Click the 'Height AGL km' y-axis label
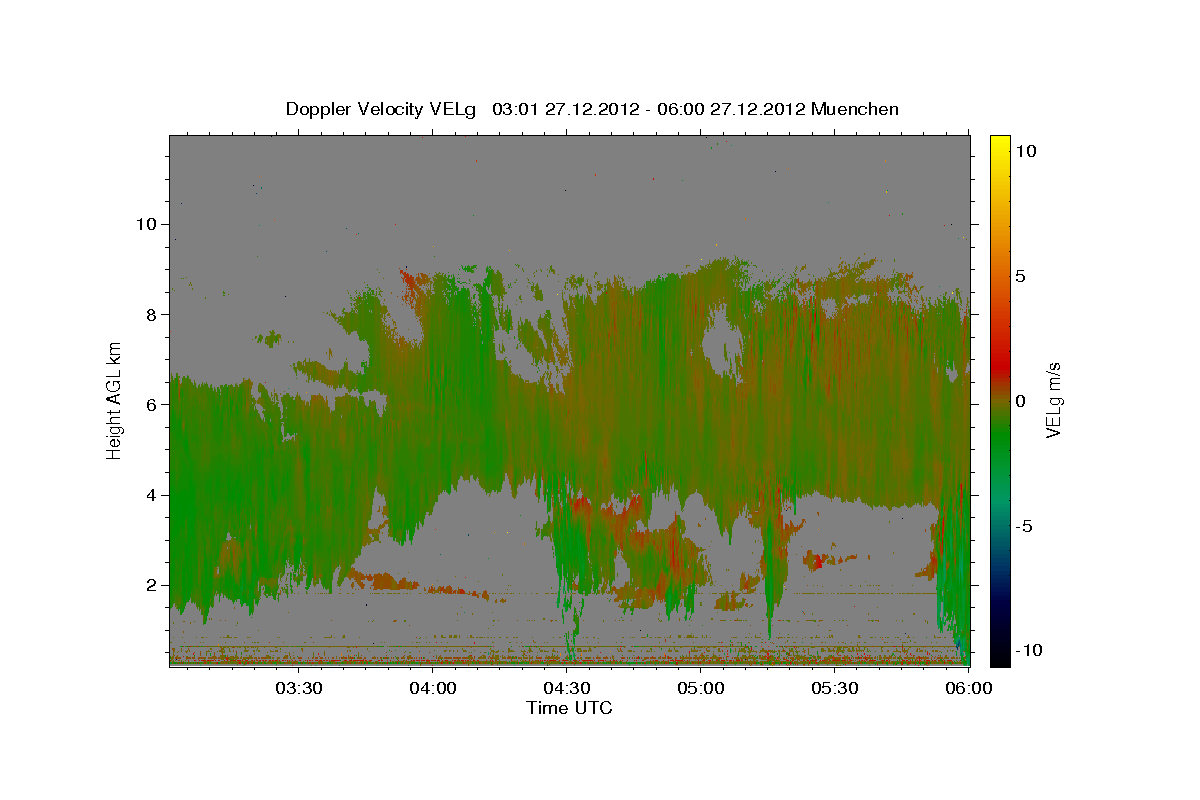The height and width of the screenshot is (800, 1200). tap(114, 399)
